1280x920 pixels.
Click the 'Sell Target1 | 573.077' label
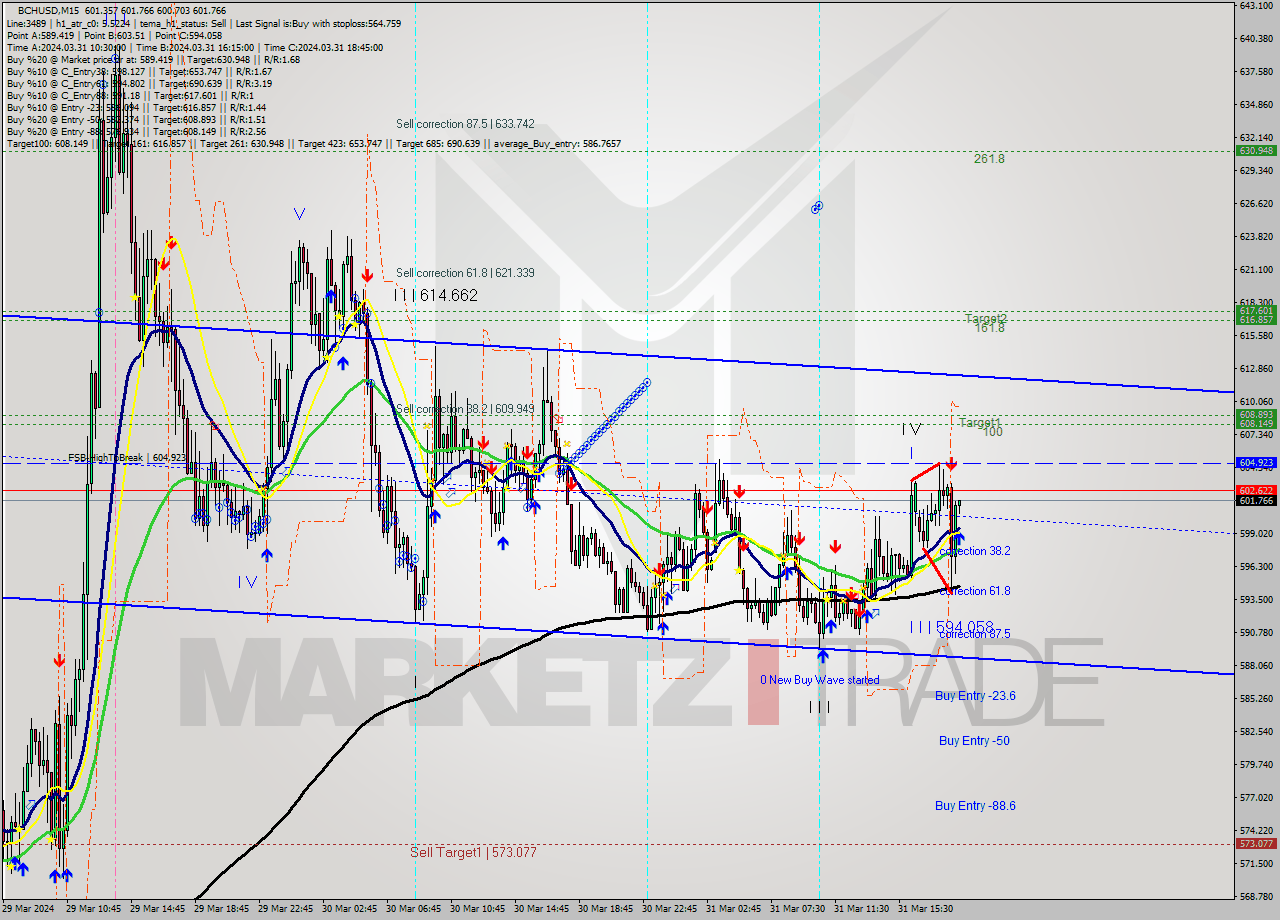point(473,852)
